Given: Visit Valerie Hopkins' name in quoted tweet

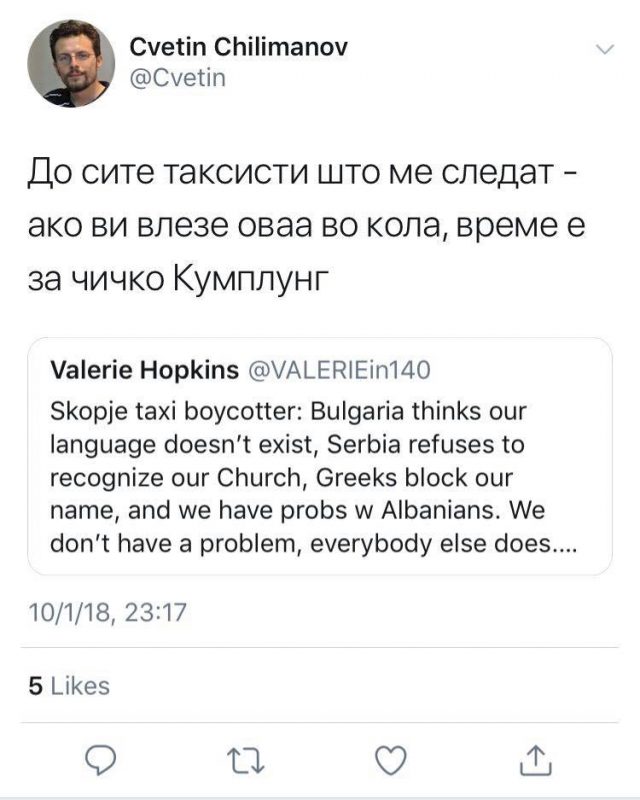Looking at the screenshot, I should click(144, 371).
